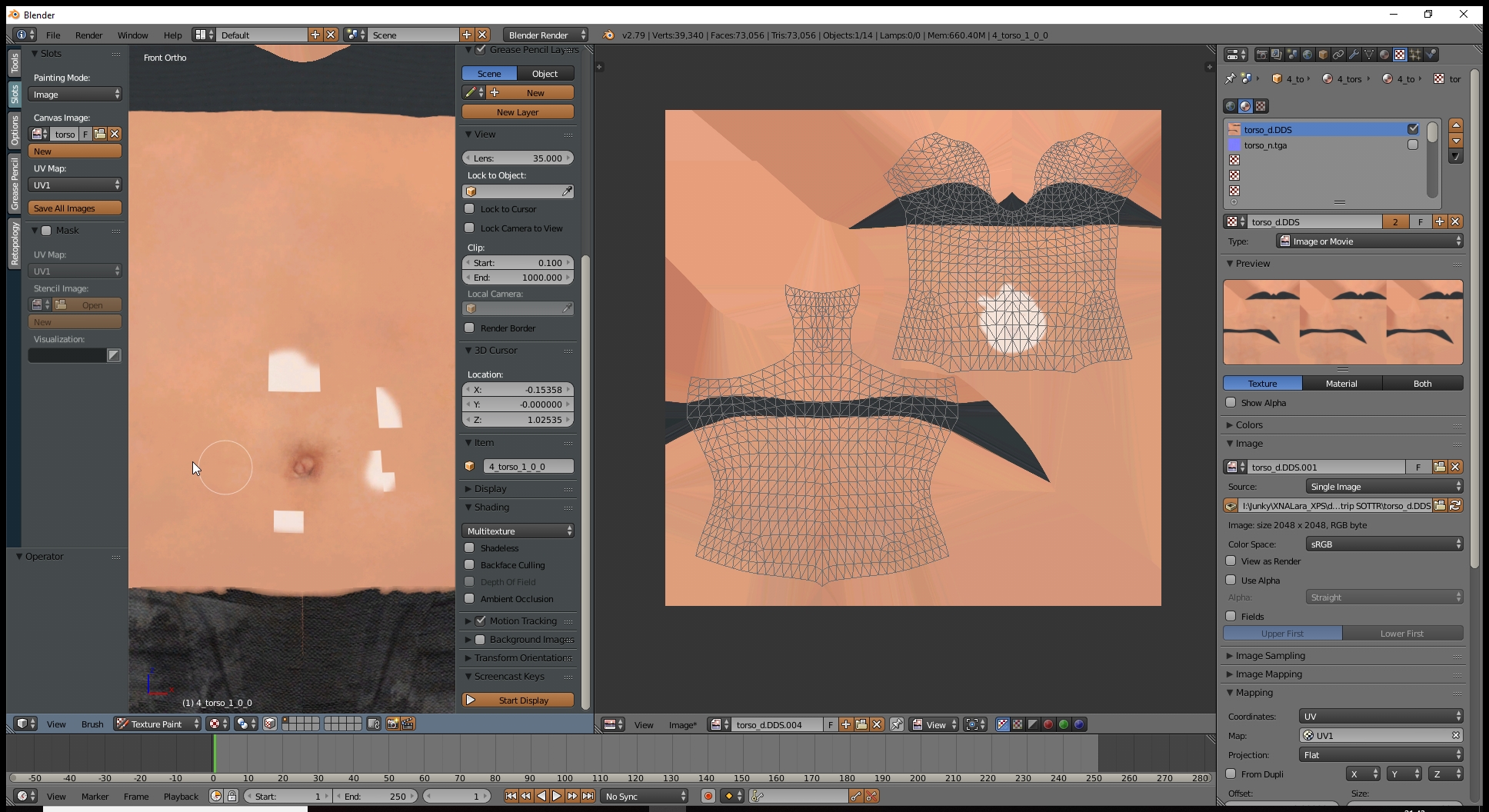Switch to the Material preview tab
Viewport: 1489px width, 812px height.
pos(1341,383)
